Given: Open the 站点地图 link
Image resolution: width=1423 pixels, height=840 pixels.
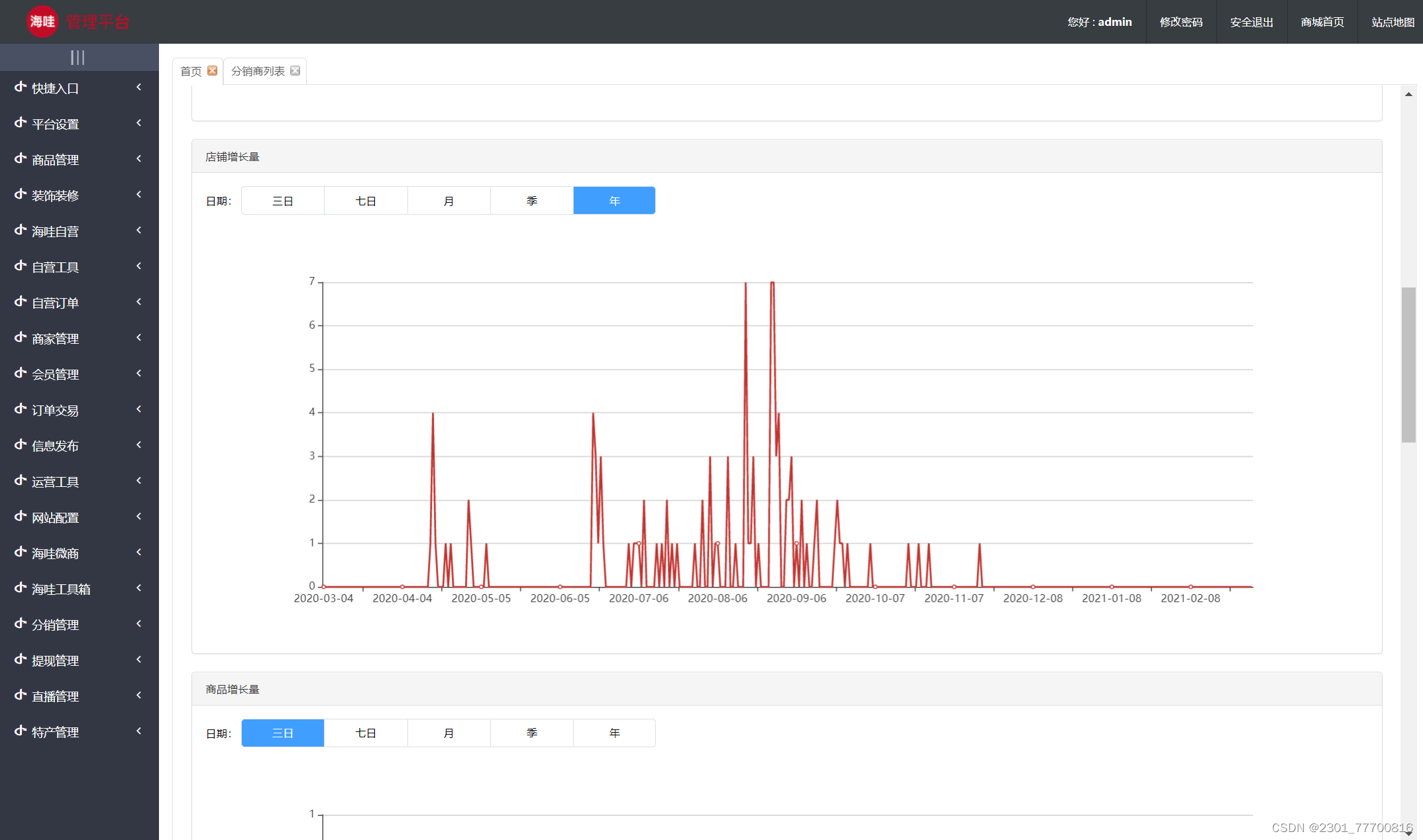Looking at the screenshot, I should click(1393, 22).
